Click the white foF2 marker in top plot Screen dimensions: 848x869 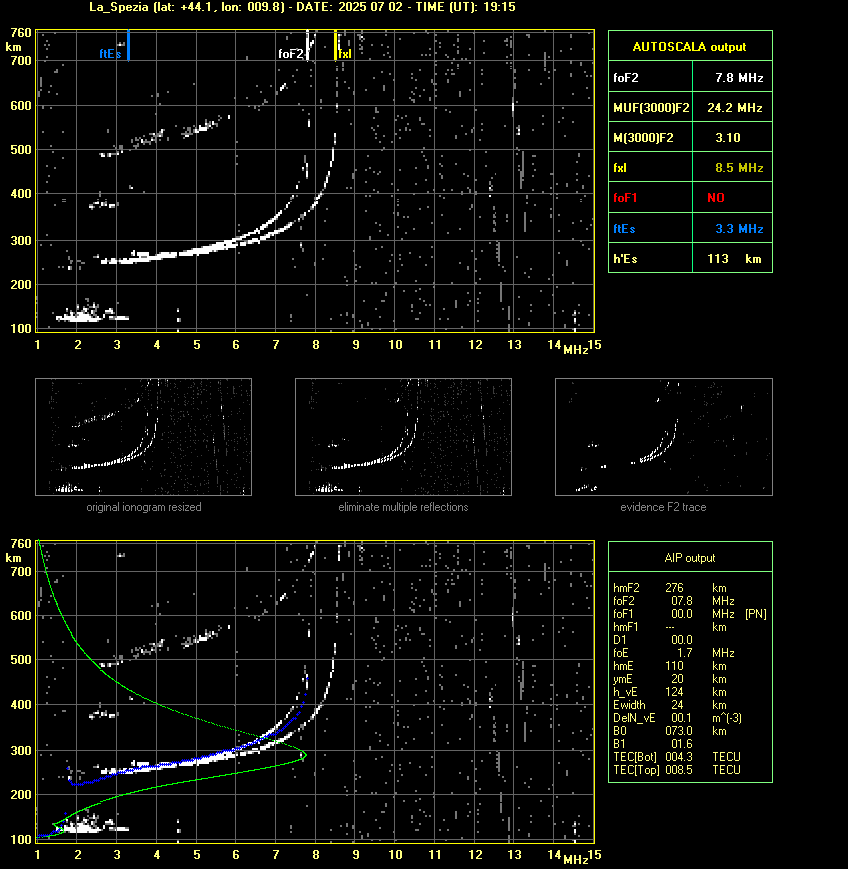(x=307, y=45)
